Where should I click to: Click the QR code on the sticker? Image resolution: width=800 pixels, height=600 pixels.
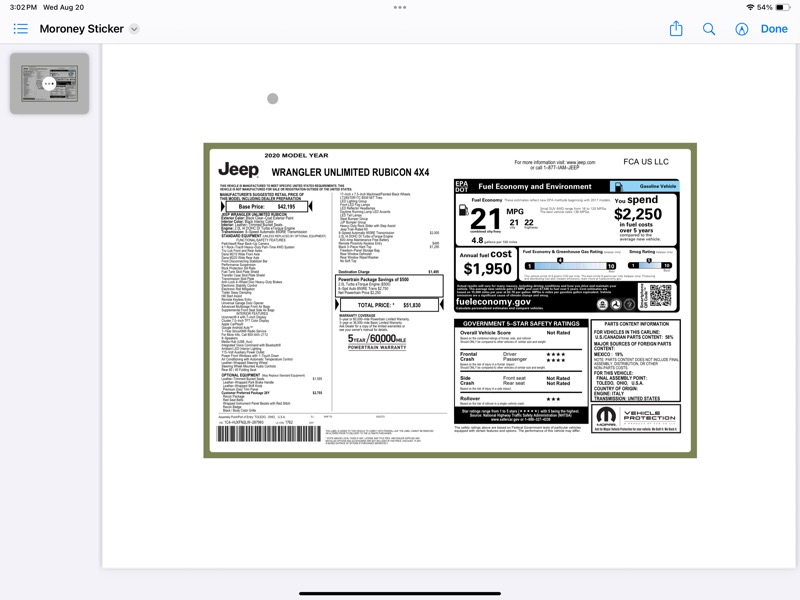click(x=661, y=296)
